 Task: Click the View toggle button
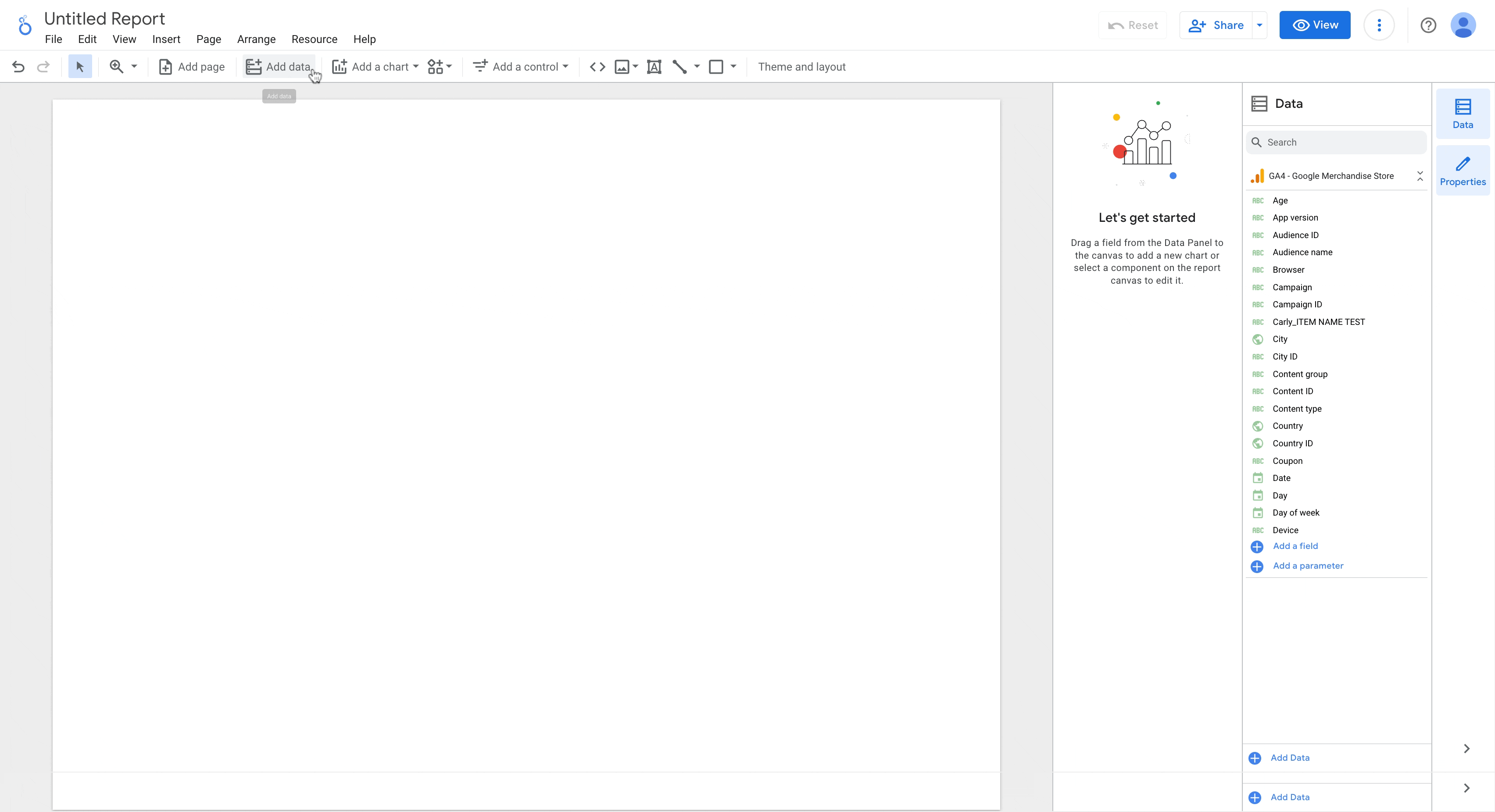coord(1315,25)
